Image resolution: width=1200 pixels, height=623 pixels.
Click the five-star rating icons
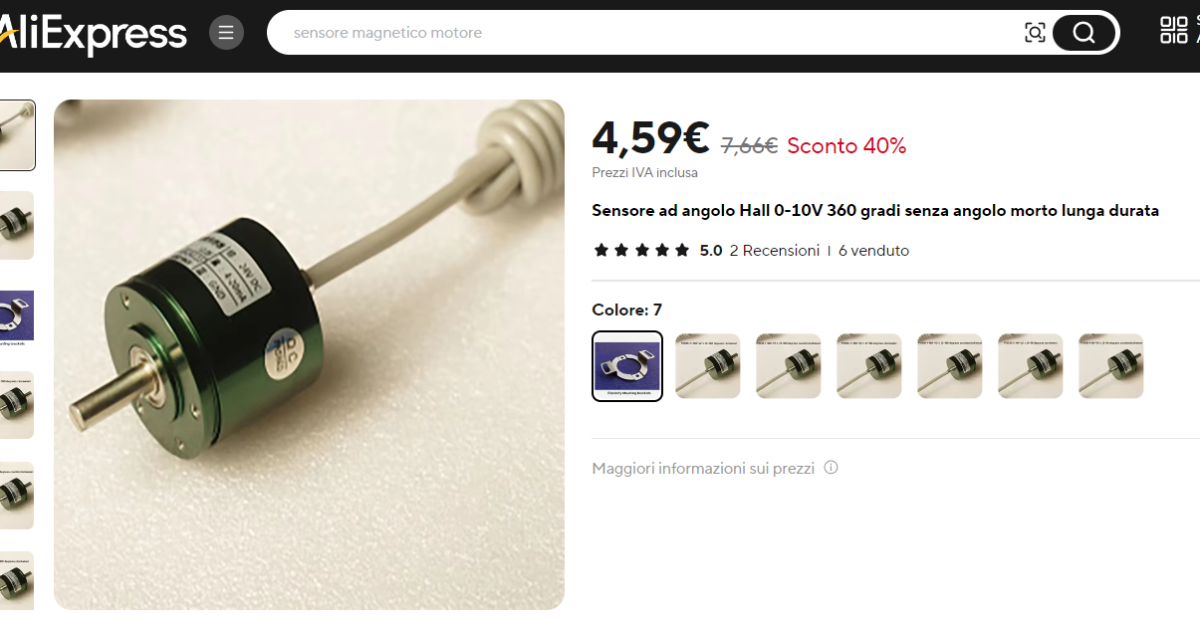[641, 250]
